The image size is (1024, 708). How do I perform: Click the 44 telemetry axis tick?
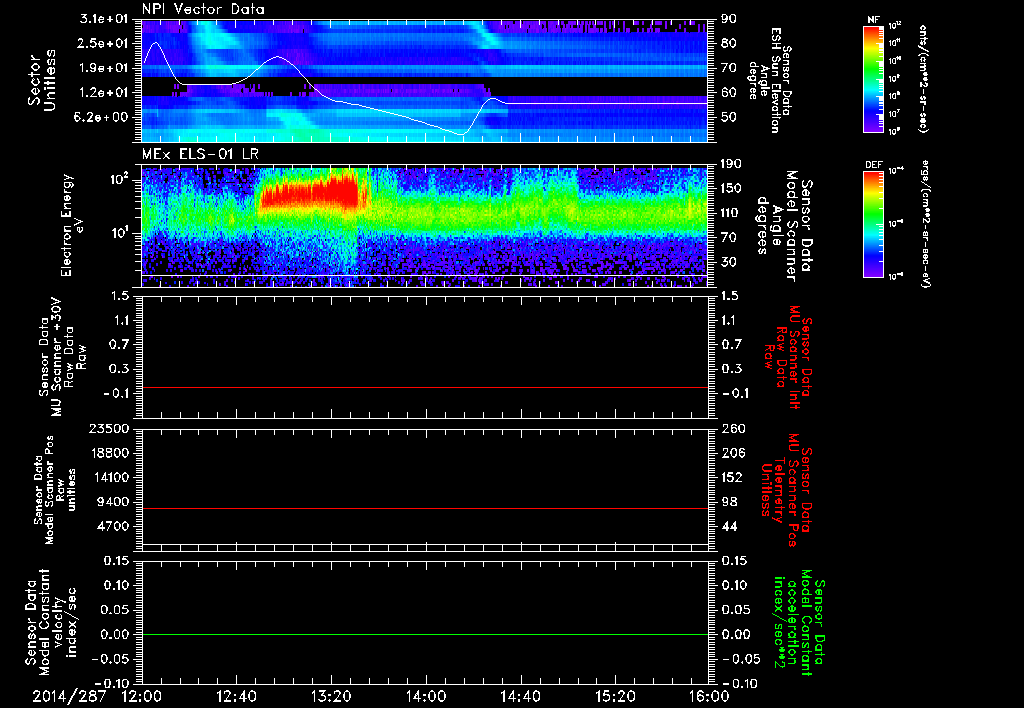(729, 526)
